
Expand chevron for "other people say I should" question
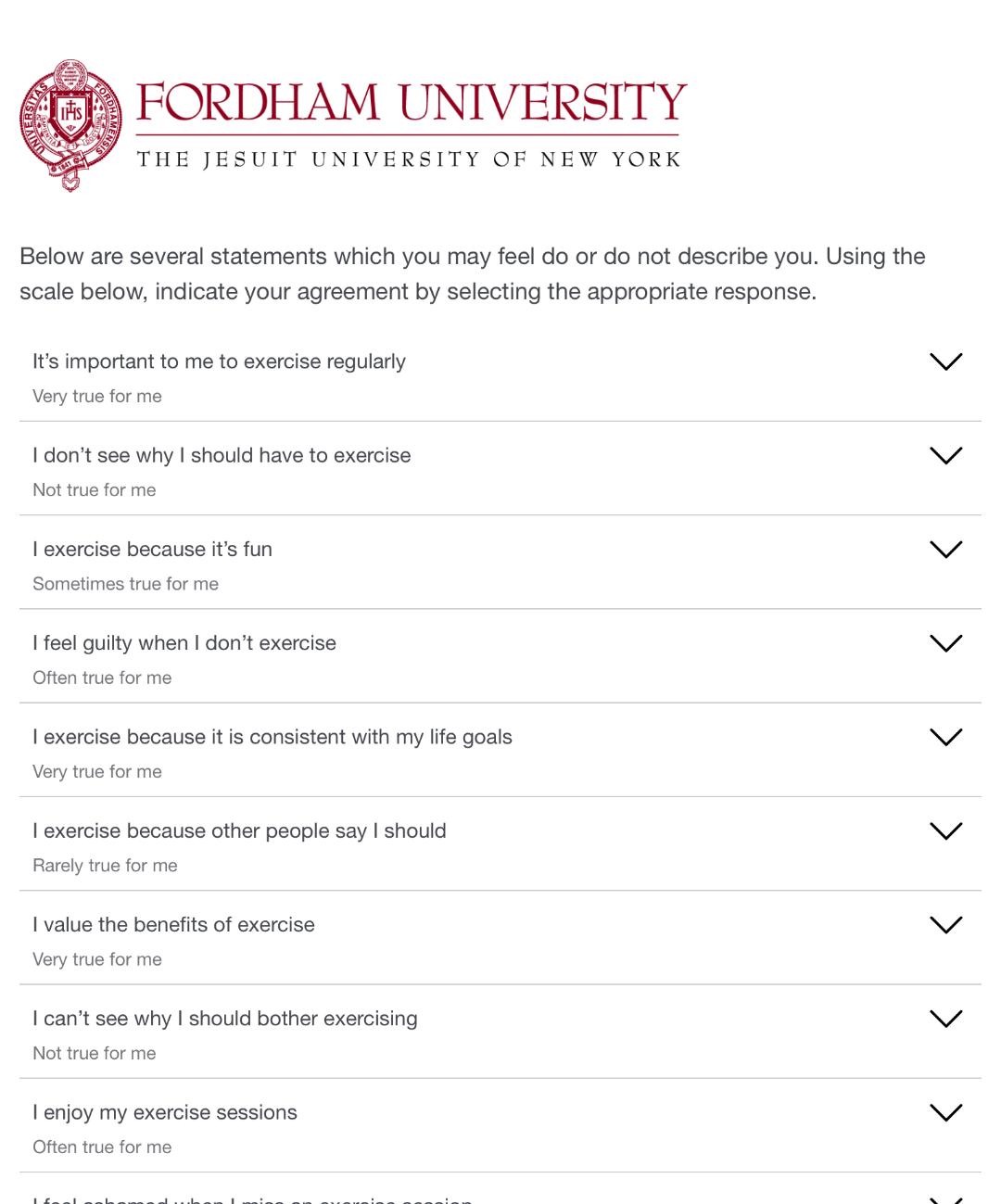946,831
